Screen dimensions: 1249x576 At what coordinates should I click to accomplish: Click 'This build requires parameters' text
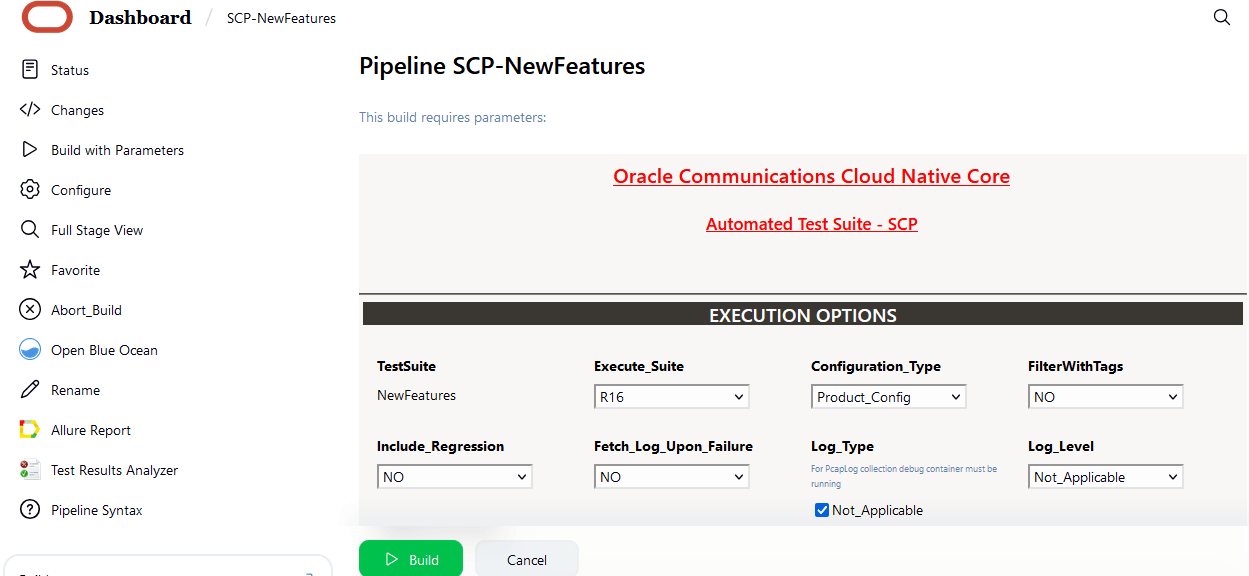click(x=453, y=117)
